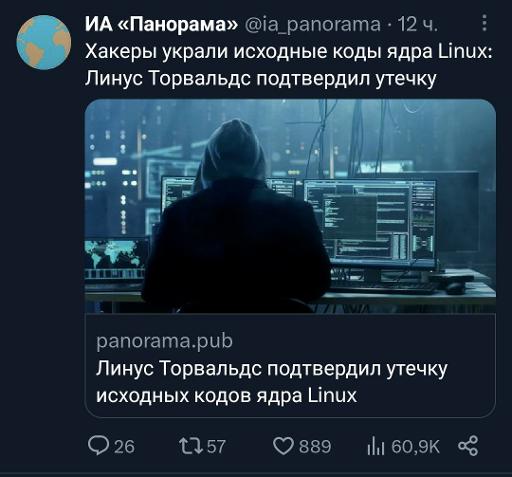Click tweet text line Линус Торвальдс подтвердил

229,79
